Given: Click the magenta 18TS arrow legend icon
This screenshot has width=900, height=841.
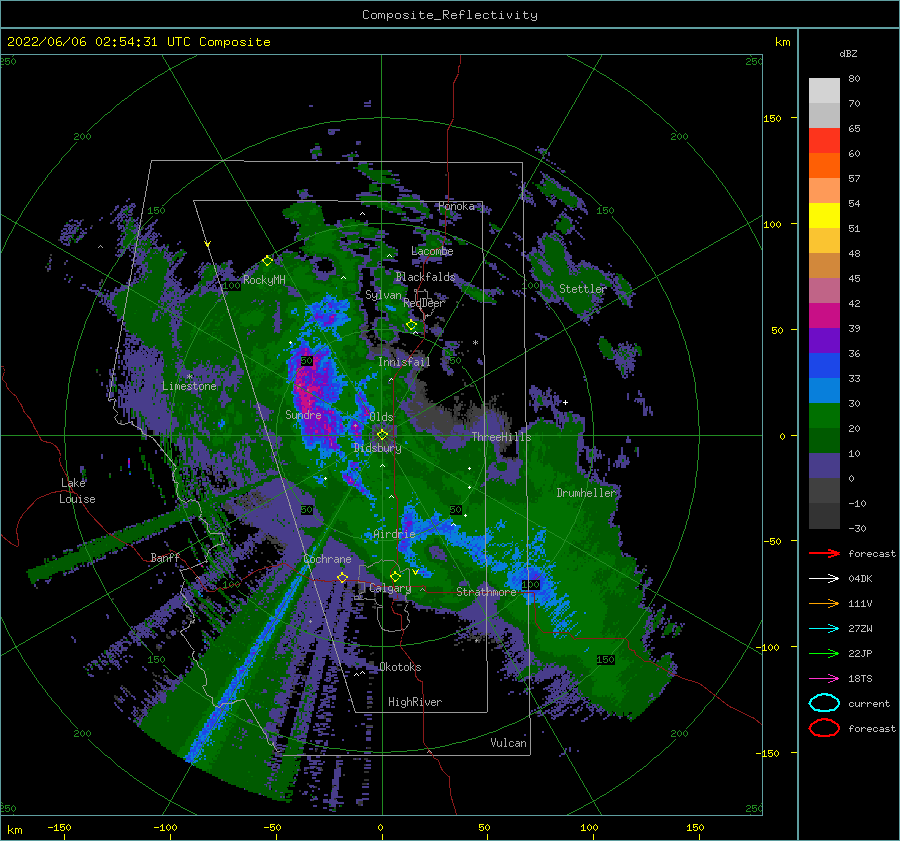Looking at the screenshot, I should pos(824,679).
